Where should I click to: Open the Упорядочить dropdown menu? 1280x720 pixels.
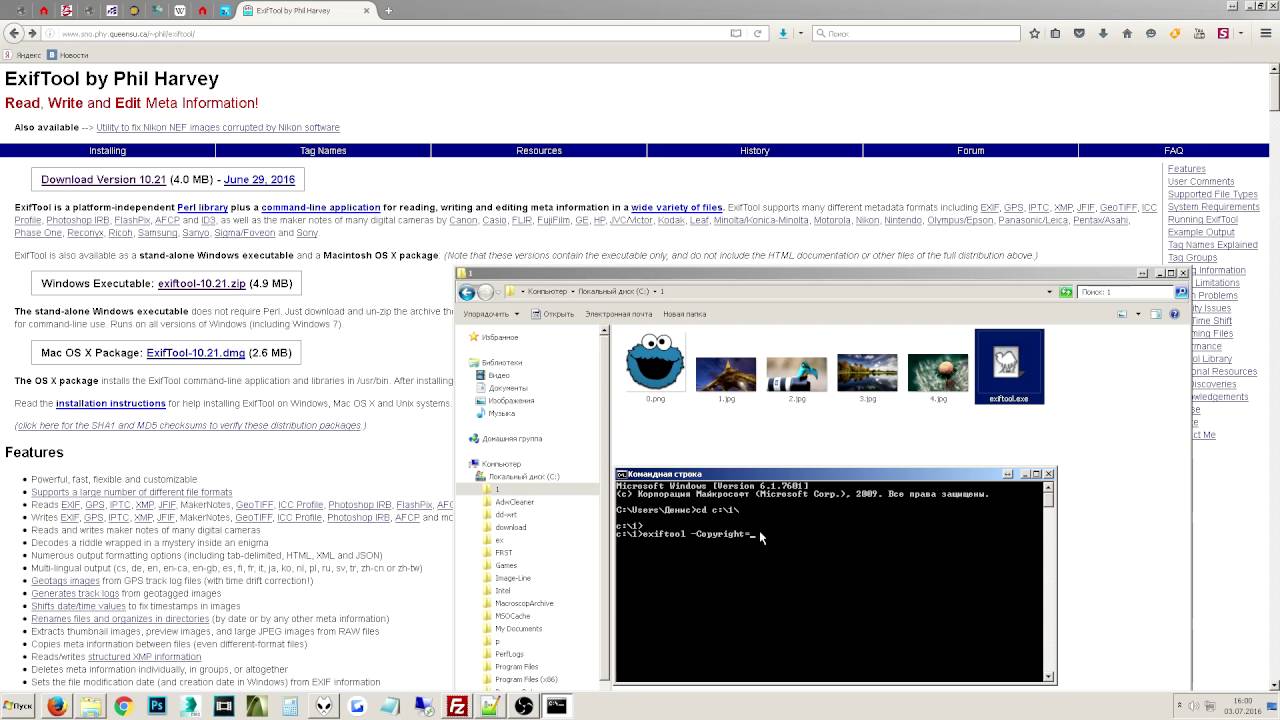coord(491,314)
